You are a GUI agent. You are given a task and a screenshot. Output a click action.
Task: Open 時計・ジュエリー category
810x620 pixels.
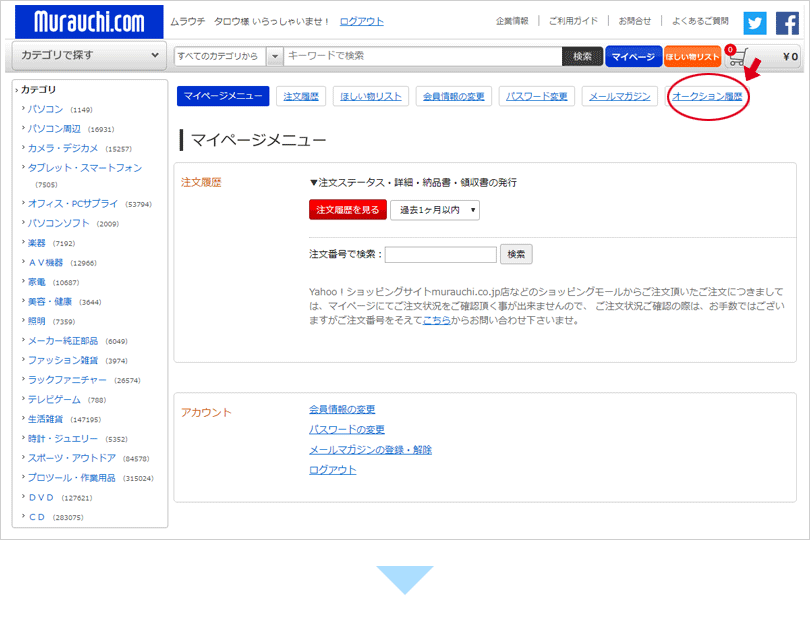(63, 439)
